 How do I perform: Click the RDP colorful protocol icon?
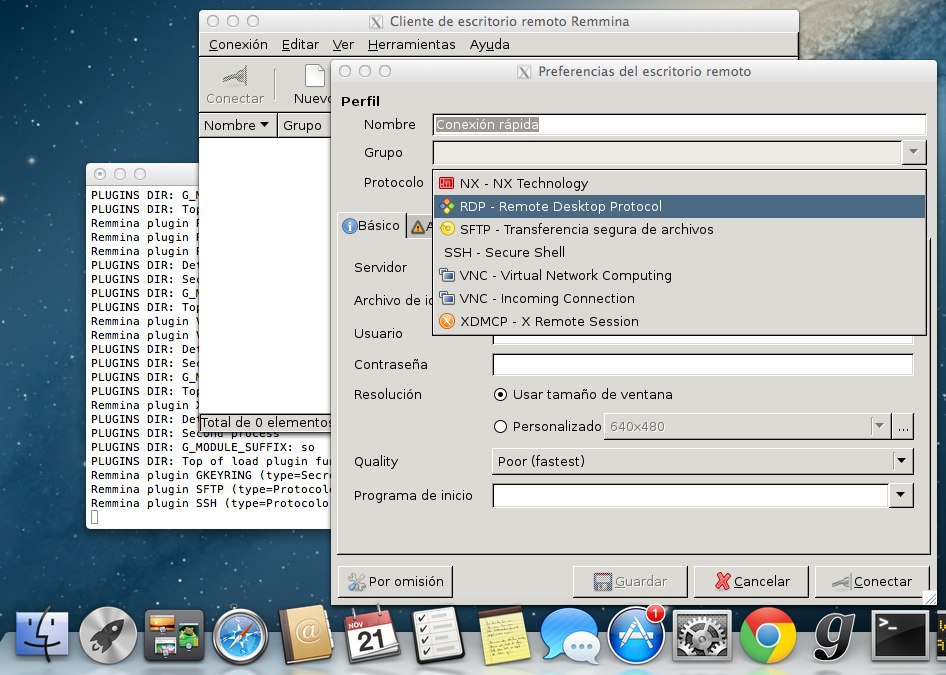pyautogui.click(x=446, y=206)
